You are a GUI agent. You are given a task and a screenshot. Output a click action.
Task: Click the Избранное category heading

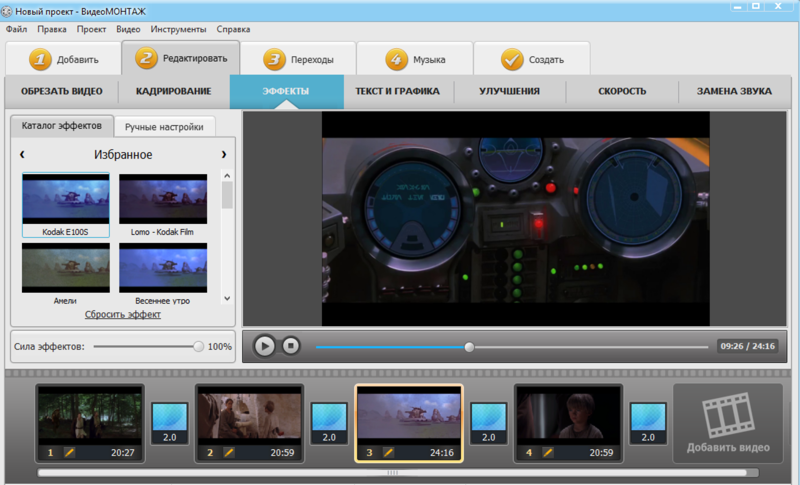[123, 155]
